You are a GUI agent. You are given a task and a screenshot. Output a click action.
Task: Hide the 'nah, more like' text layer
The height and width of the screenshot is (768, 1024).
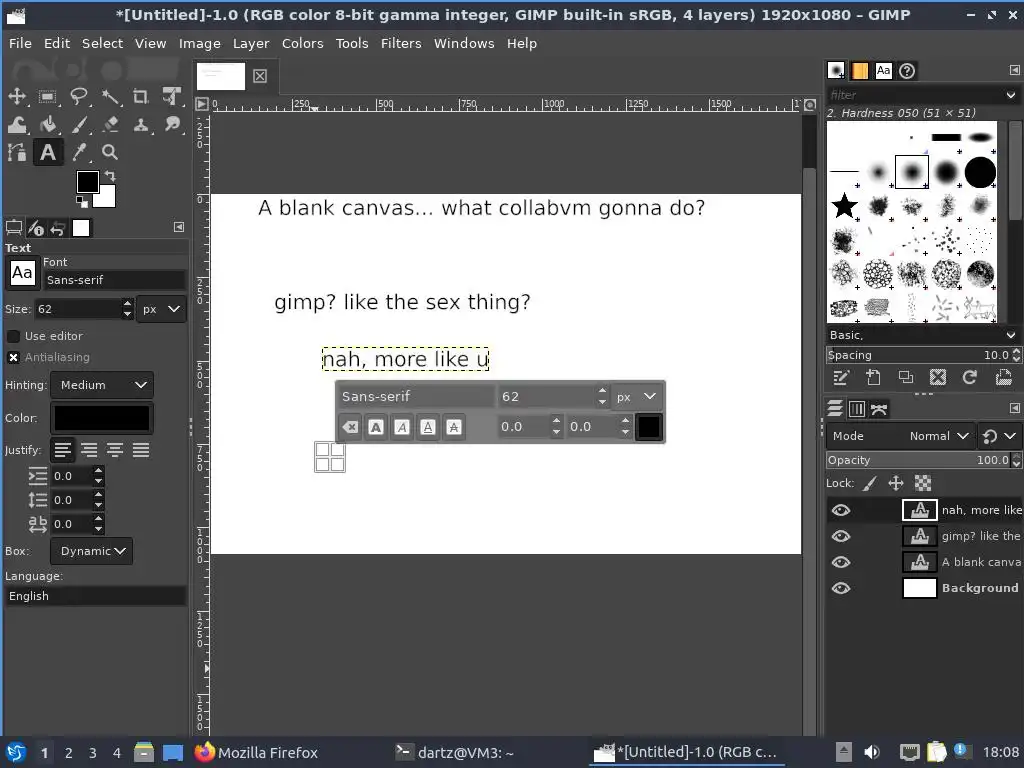840,510
